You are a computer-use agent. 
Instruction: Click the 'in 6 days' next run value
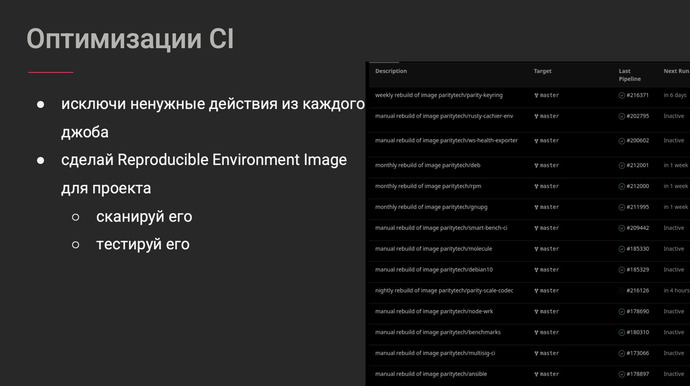pos(675,96)
